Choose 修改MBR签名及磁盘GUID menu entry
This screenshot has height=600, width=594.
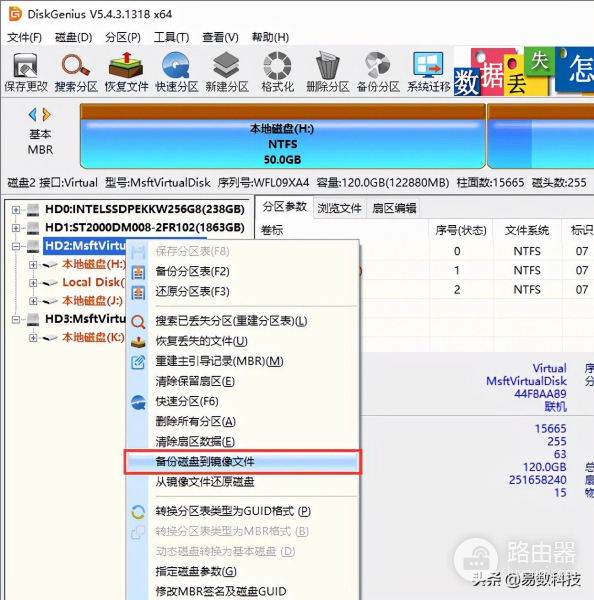(x=242, y=592)
